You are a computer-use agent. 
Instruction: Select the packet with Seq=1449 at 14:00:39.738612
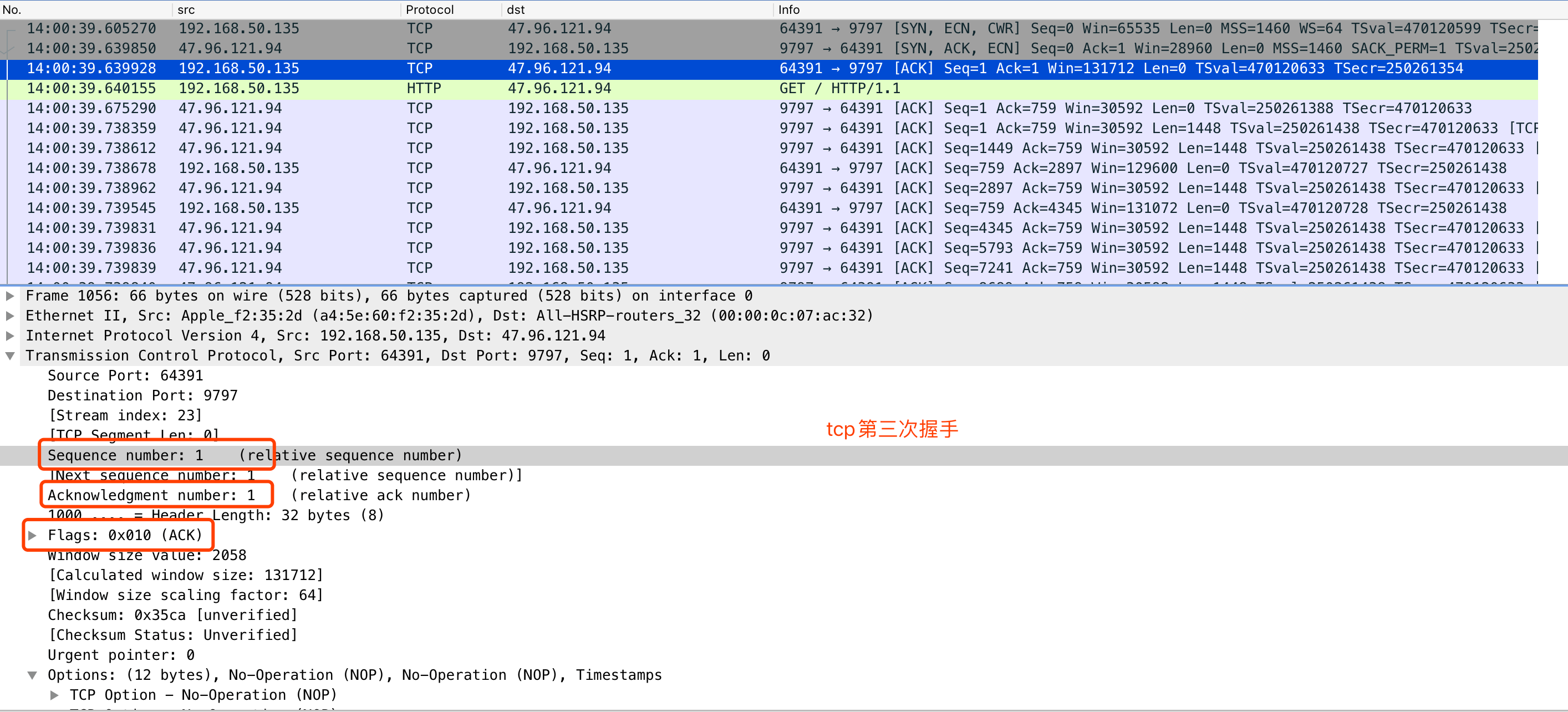pyautogui.click(x=770, y=149)
